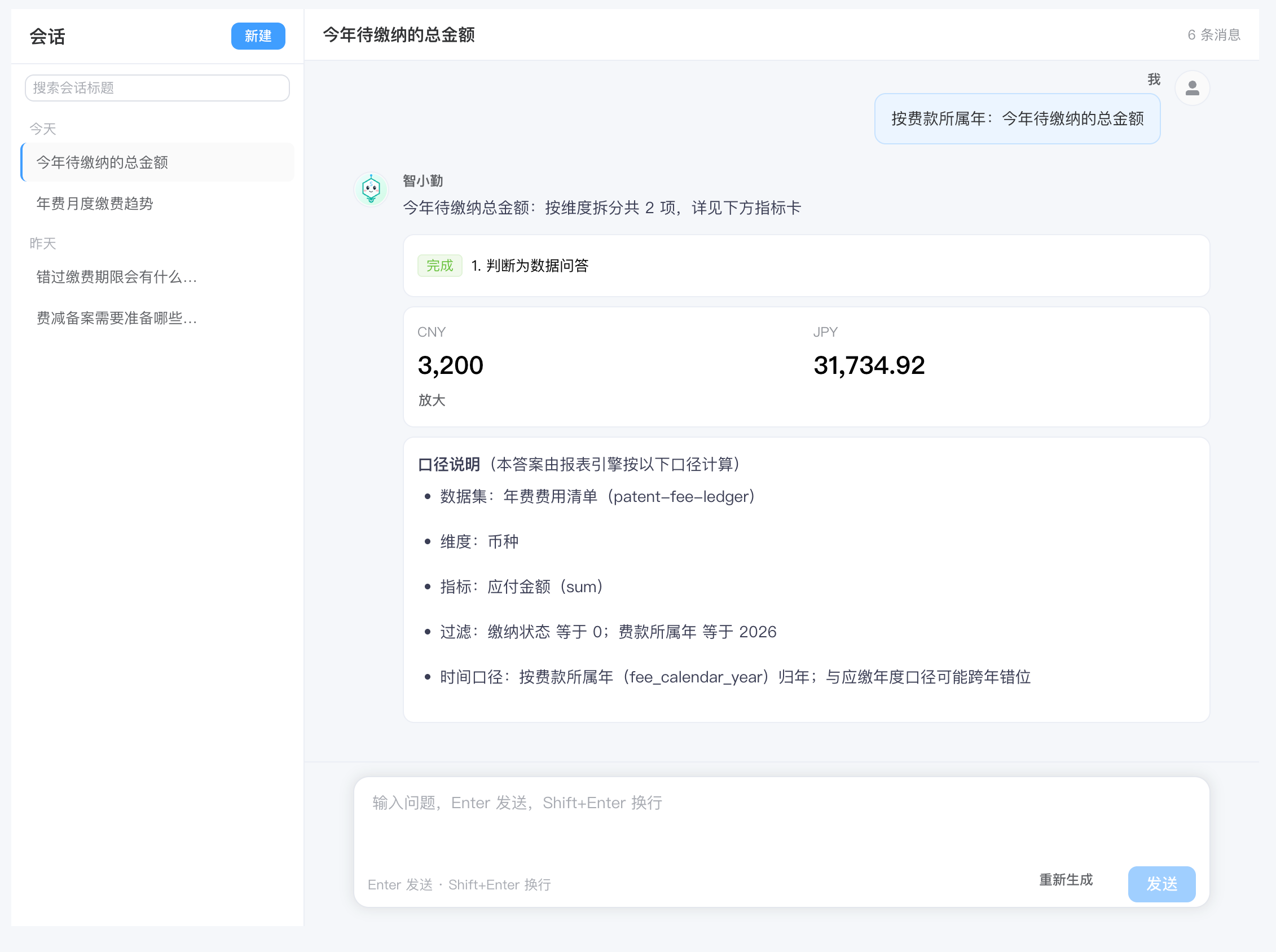1276x952 pixels.
Task: Create a new conversation with 新建
Action: (x=258, y=36)
